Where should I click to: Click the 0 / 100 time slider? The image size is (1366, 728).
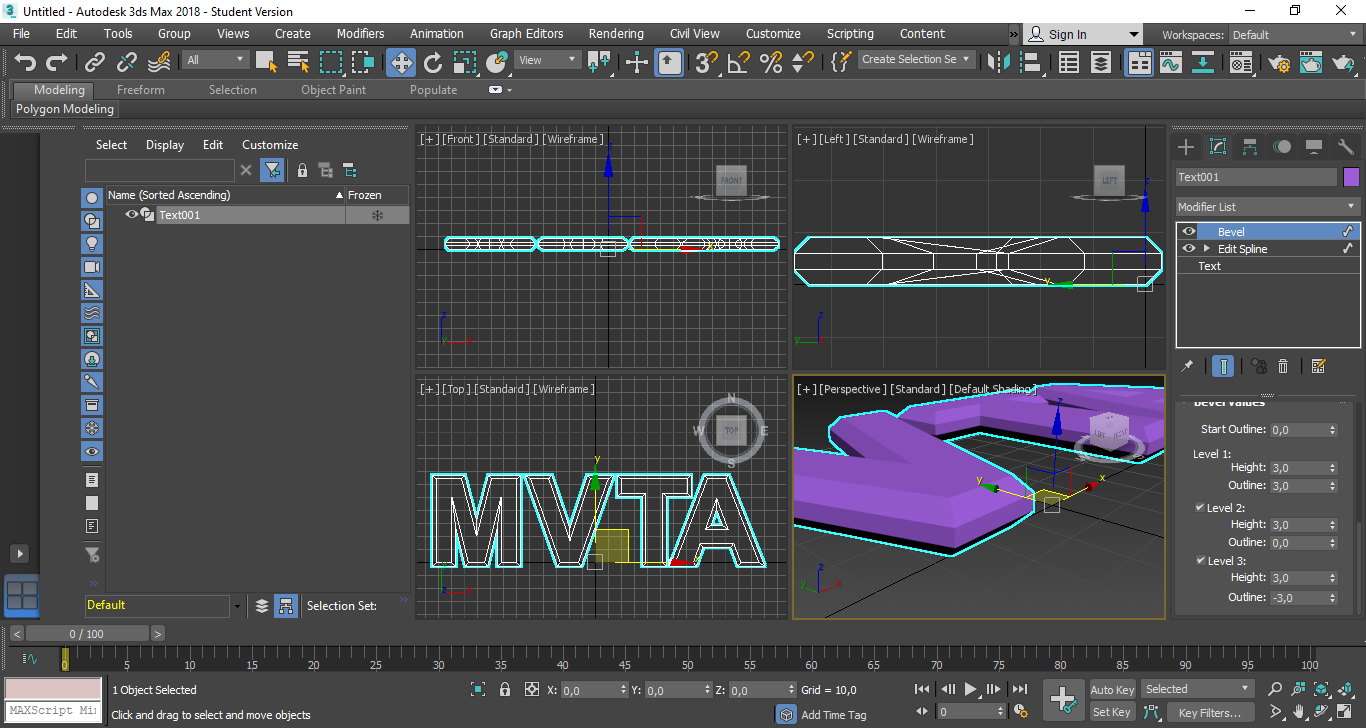[x=86, y=634]
